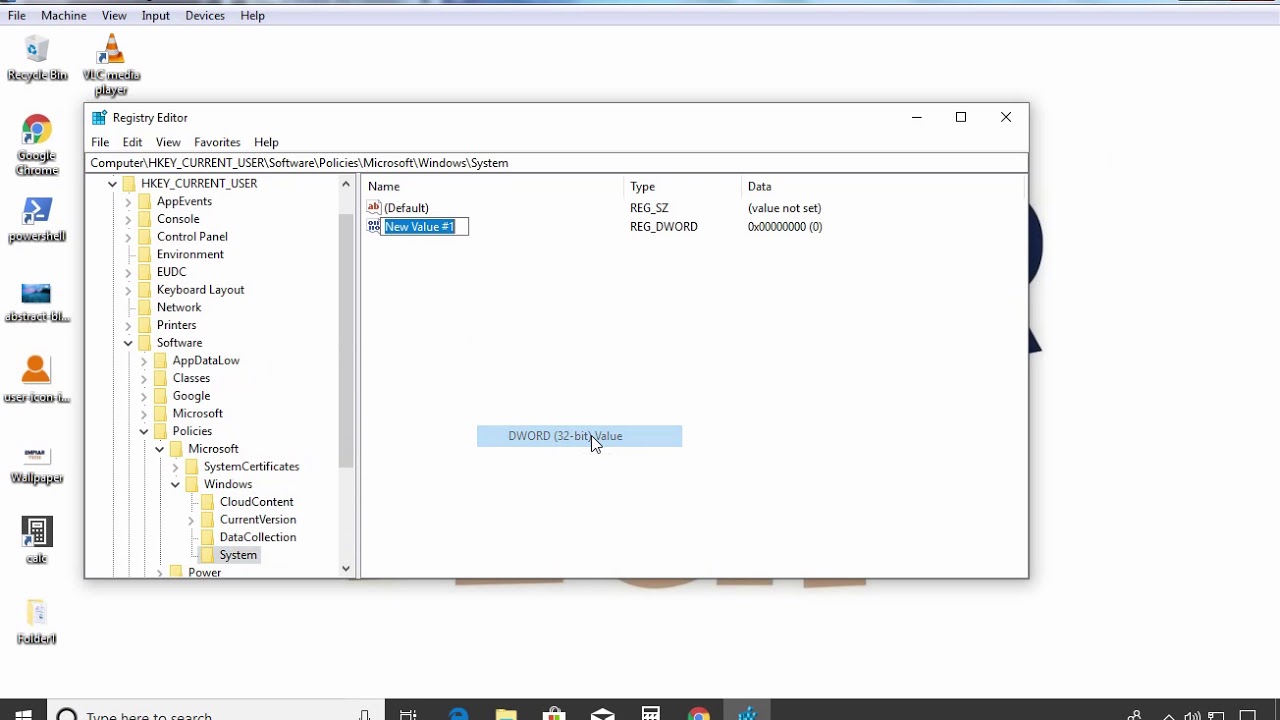Viewport: 1280px width, 720px height.
Task: Click the string icon beside (Default)
Action: (x=374, y=208)
